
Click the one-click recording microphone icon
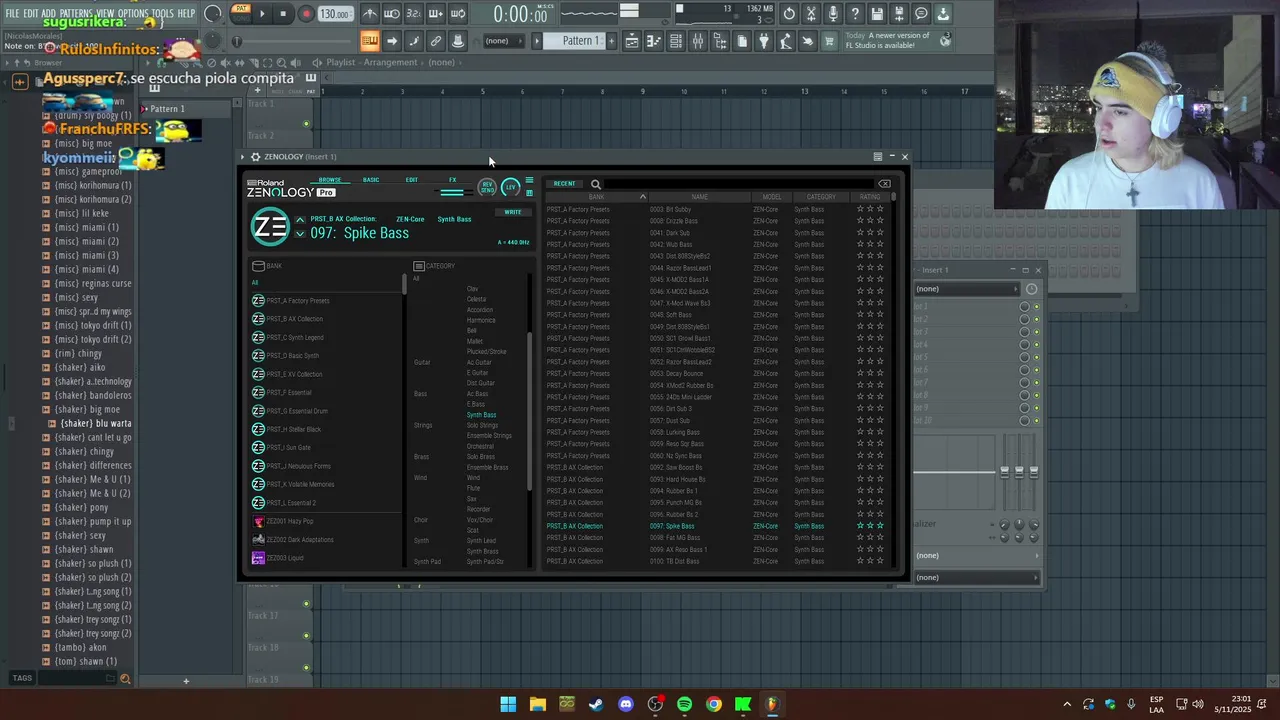(x=833, y=14)
